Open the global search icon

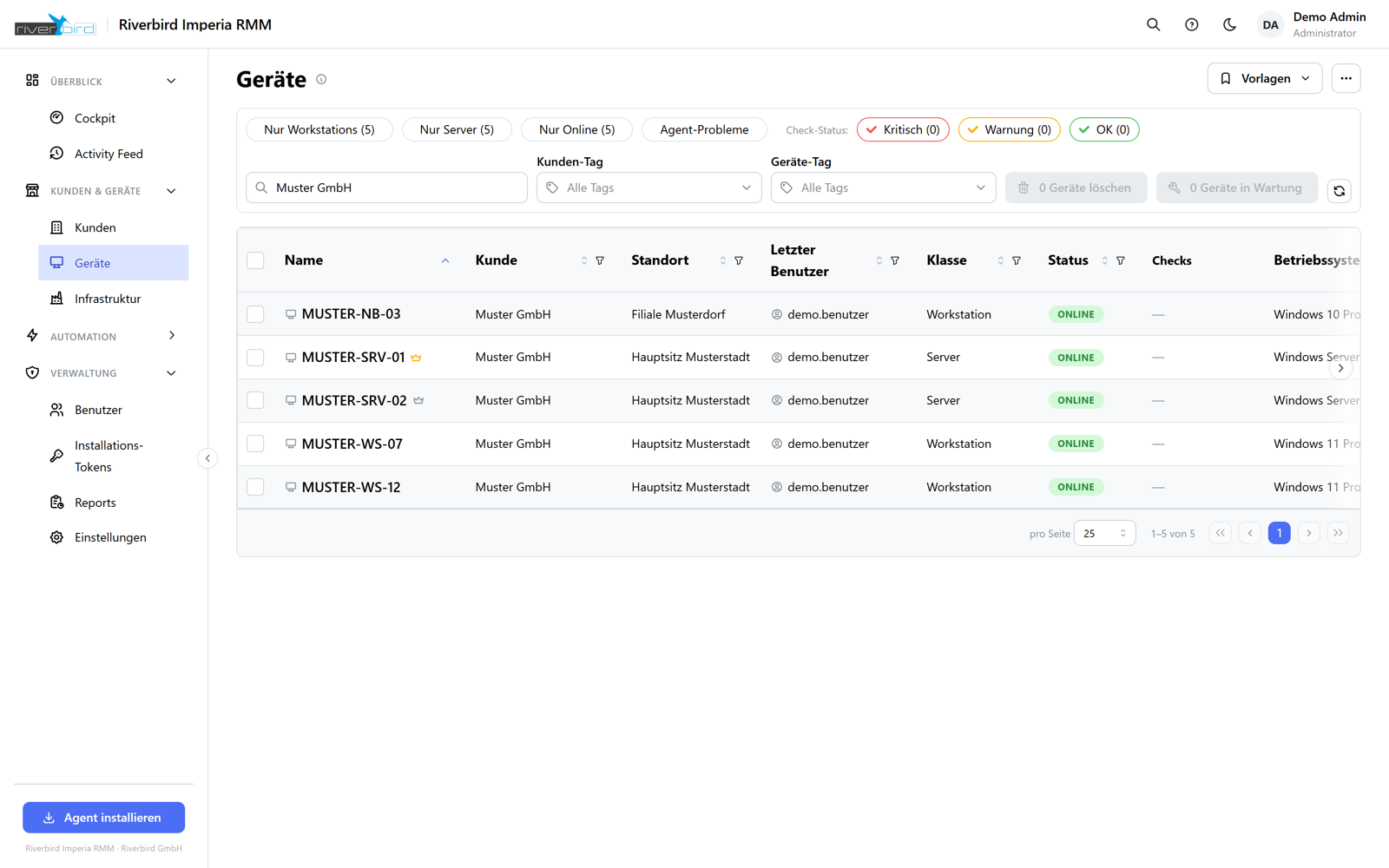[x=1153, y=24]
